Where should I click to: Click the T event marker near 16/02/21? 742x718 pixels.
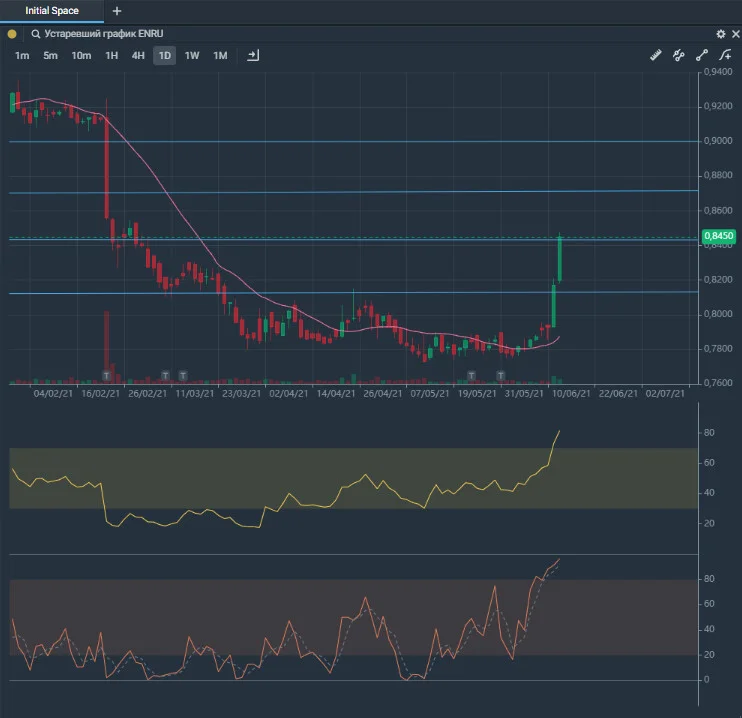(x=106, y=376)
